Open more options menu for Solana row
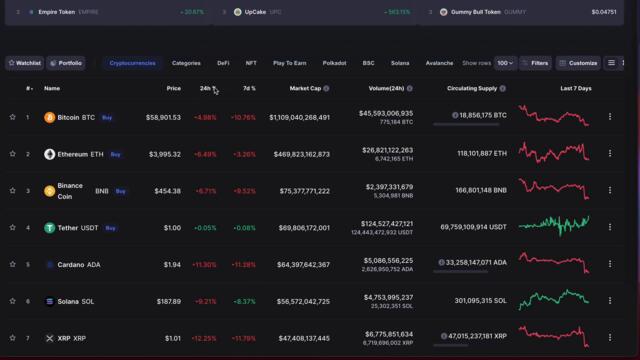This screenshot has width=640, height=360. [x=610, y=300]
